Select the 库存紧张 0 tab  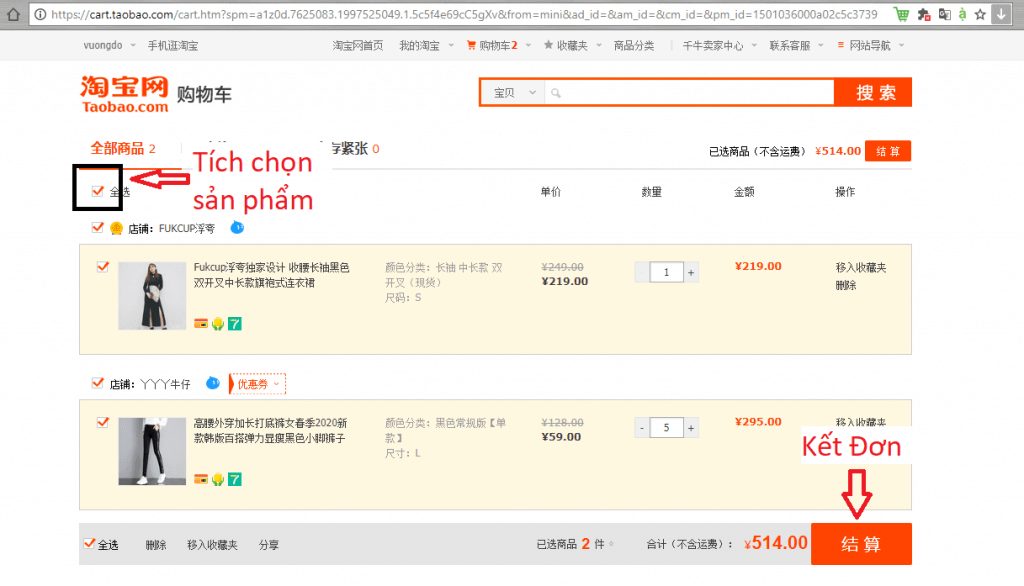click(x=355, y=148)
